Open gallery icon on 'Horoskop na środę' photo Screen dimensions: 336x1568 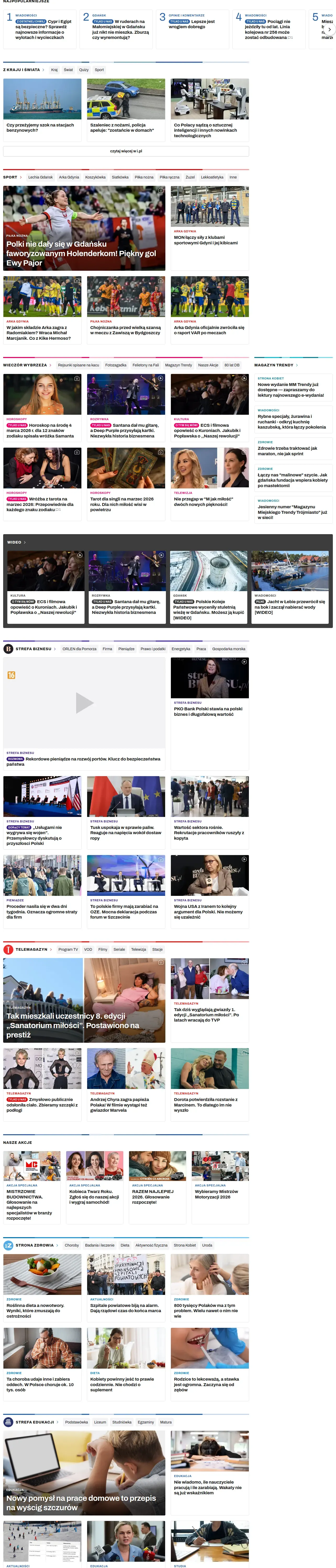(77, 379)
